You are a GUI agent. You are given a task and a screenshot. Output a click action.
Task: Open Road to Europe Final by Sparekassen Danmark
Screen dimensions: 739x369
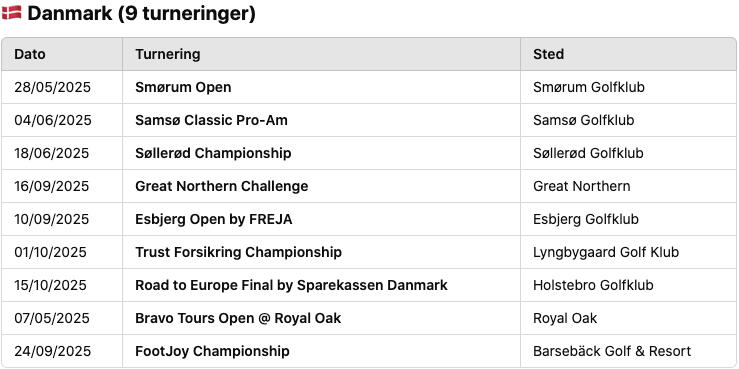click(x=291, y=285)
